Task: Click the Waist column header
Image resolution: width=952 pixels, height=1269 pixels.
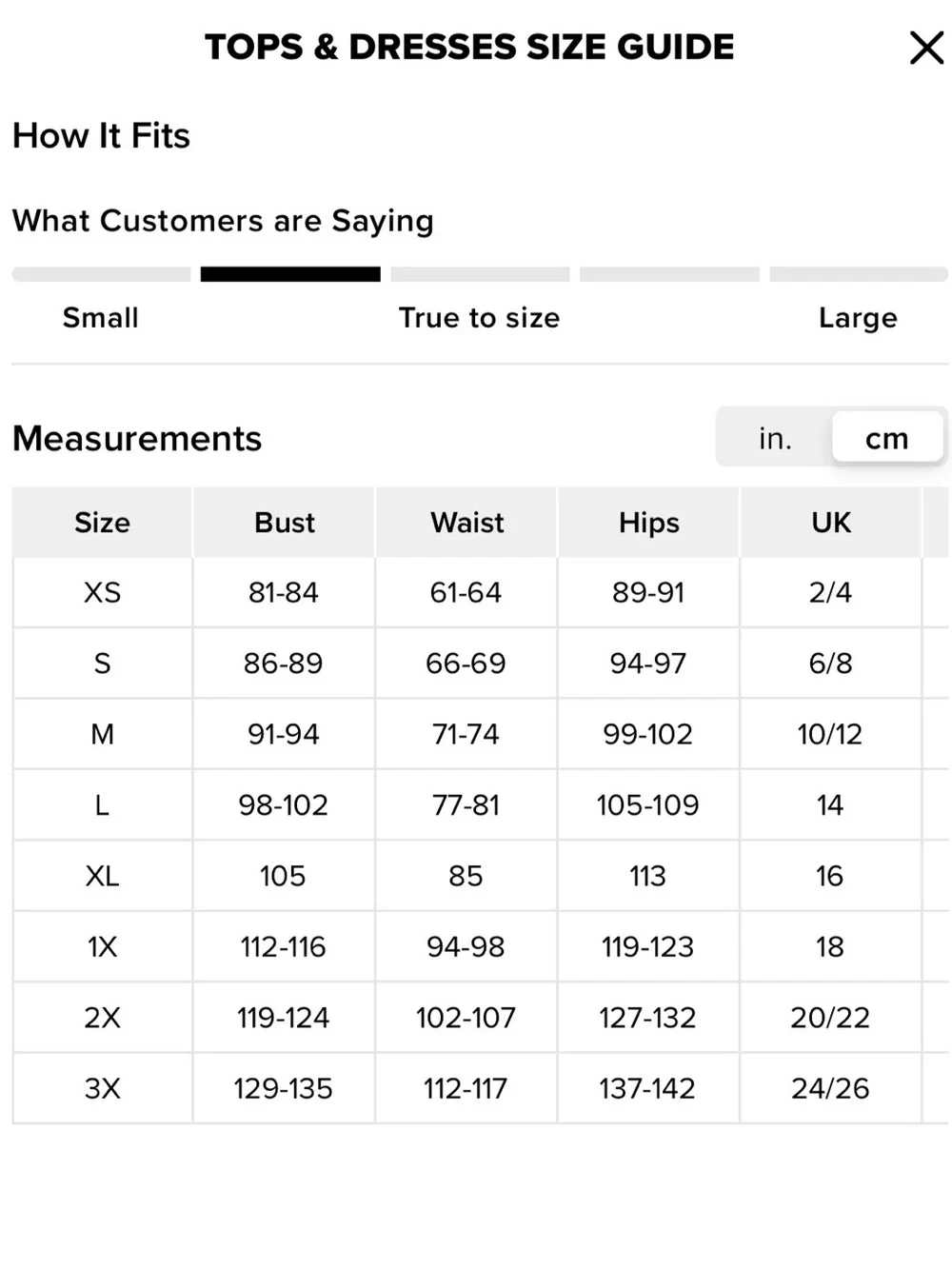Action: 466,523
